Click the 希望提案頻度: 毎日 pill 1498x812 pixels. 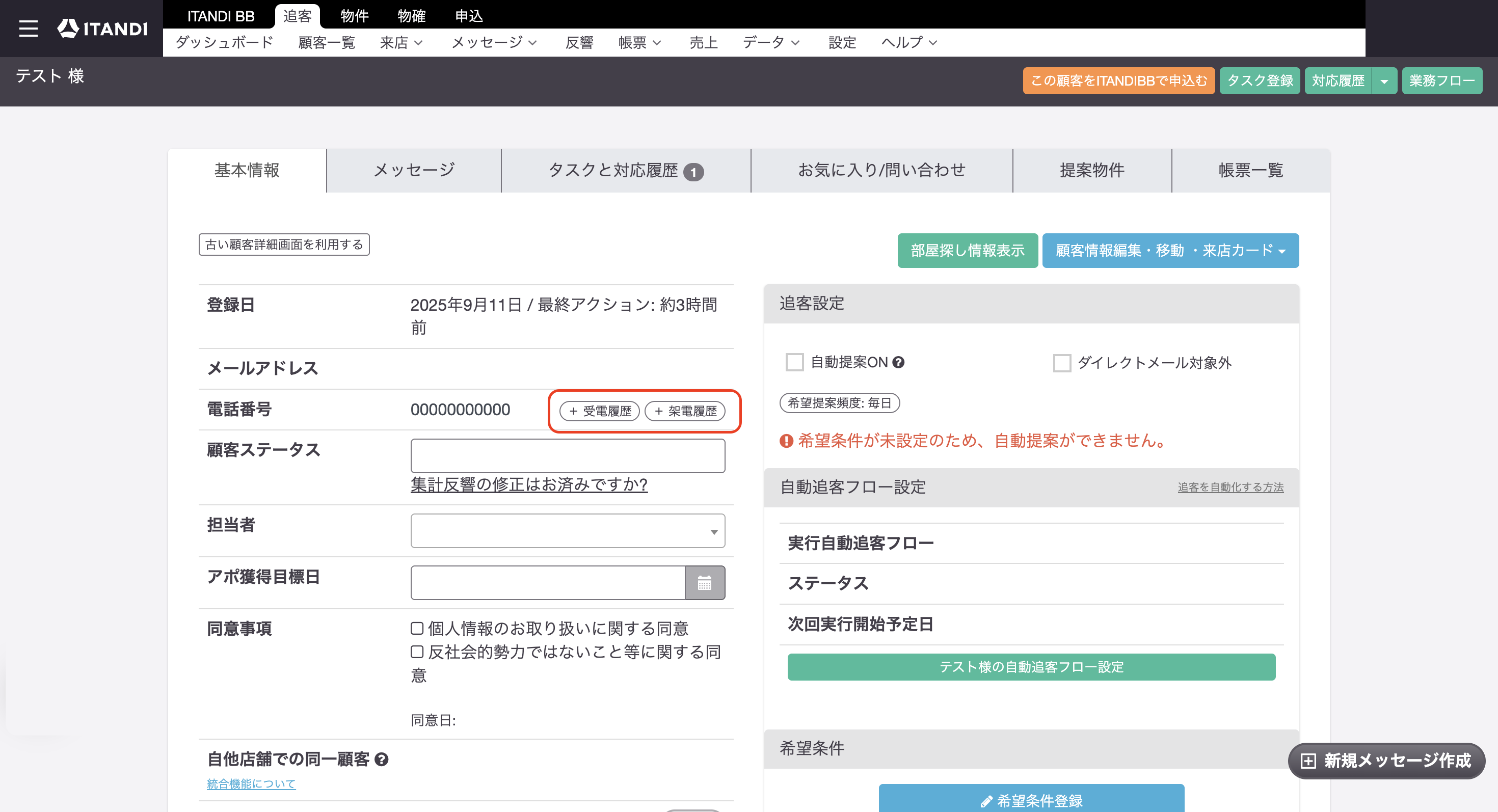tap(839, 403)
